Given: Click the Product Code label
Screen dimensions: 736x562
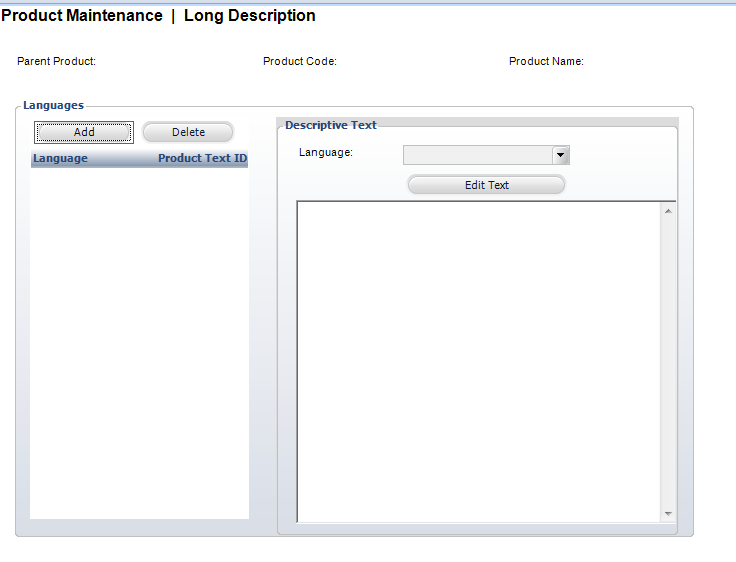Looking at the screenshot, I should [300, 61].
